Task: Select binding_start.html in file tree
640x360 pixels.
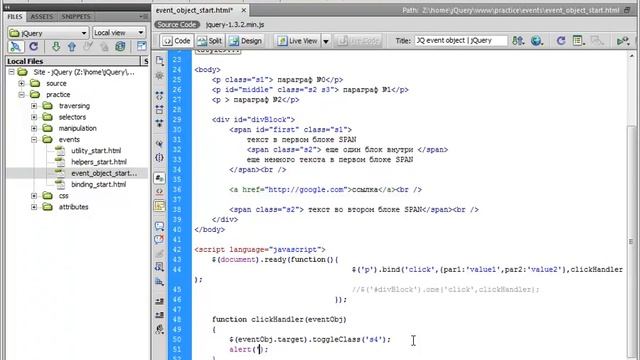Action: click(98, 184)
